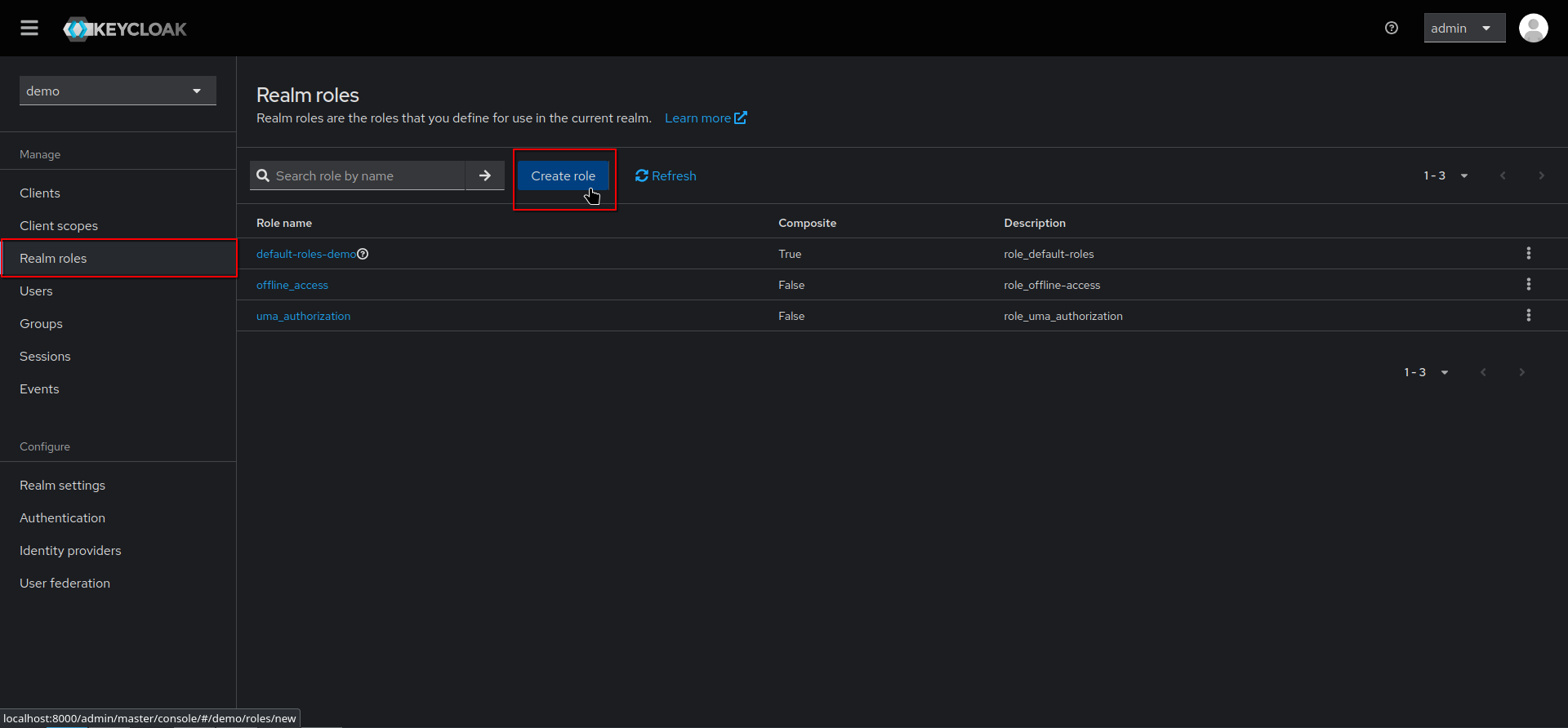The height and width of the screenshot is (728, 1568).
Task: Open the Learn more link
Action: (706, 118)
